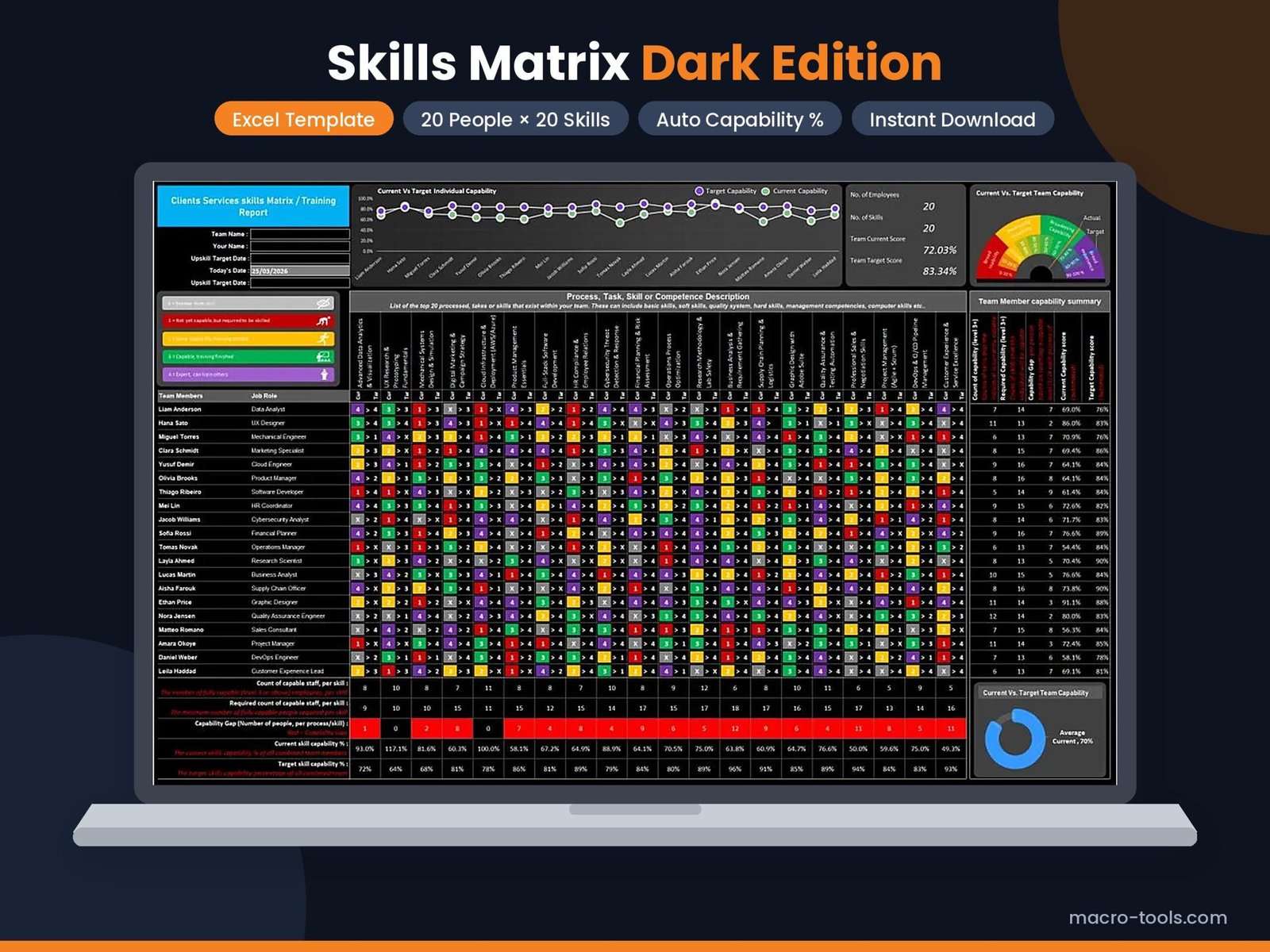
Task: Click the purple Target Capability legend marker
Action: (699, 191)
